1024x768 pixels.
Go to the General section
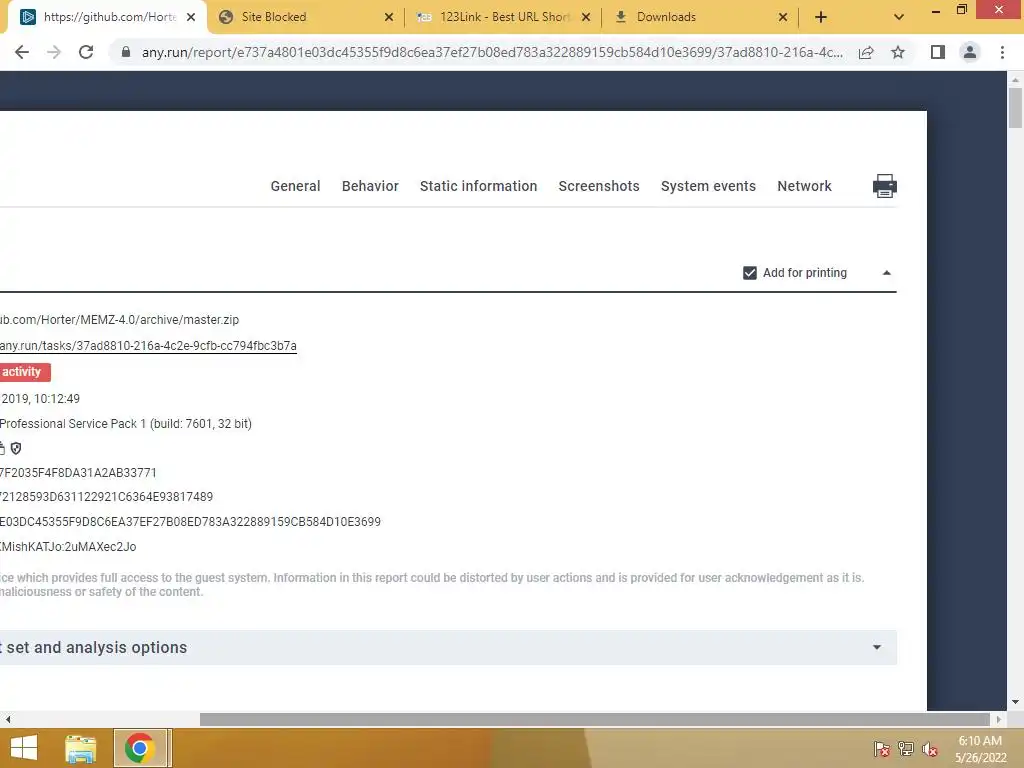295,186
